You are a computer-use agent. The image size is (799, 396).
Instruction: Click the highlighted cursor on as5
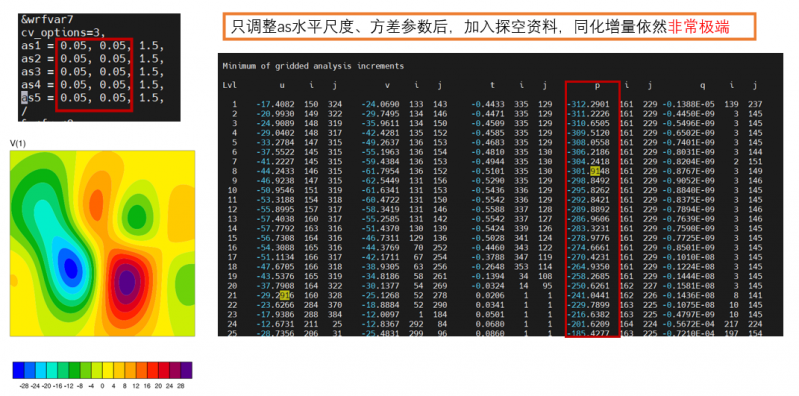pos(24,97)
